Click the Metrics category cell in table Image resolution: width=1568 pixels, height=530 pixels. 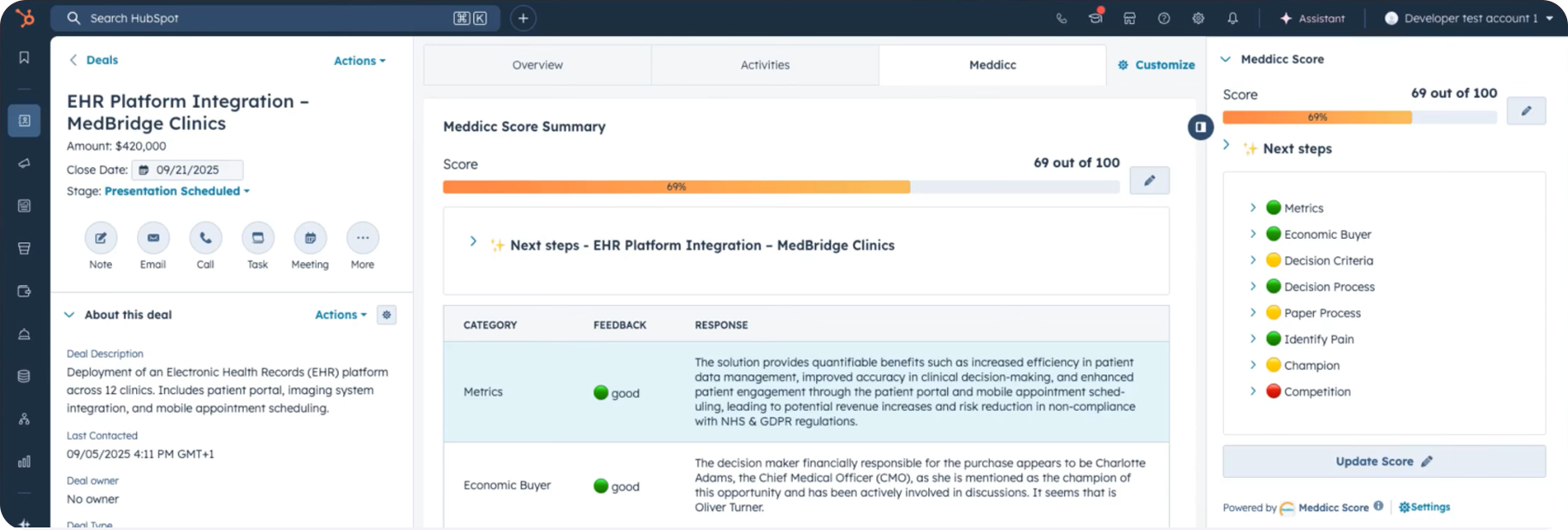coord(482,391)
